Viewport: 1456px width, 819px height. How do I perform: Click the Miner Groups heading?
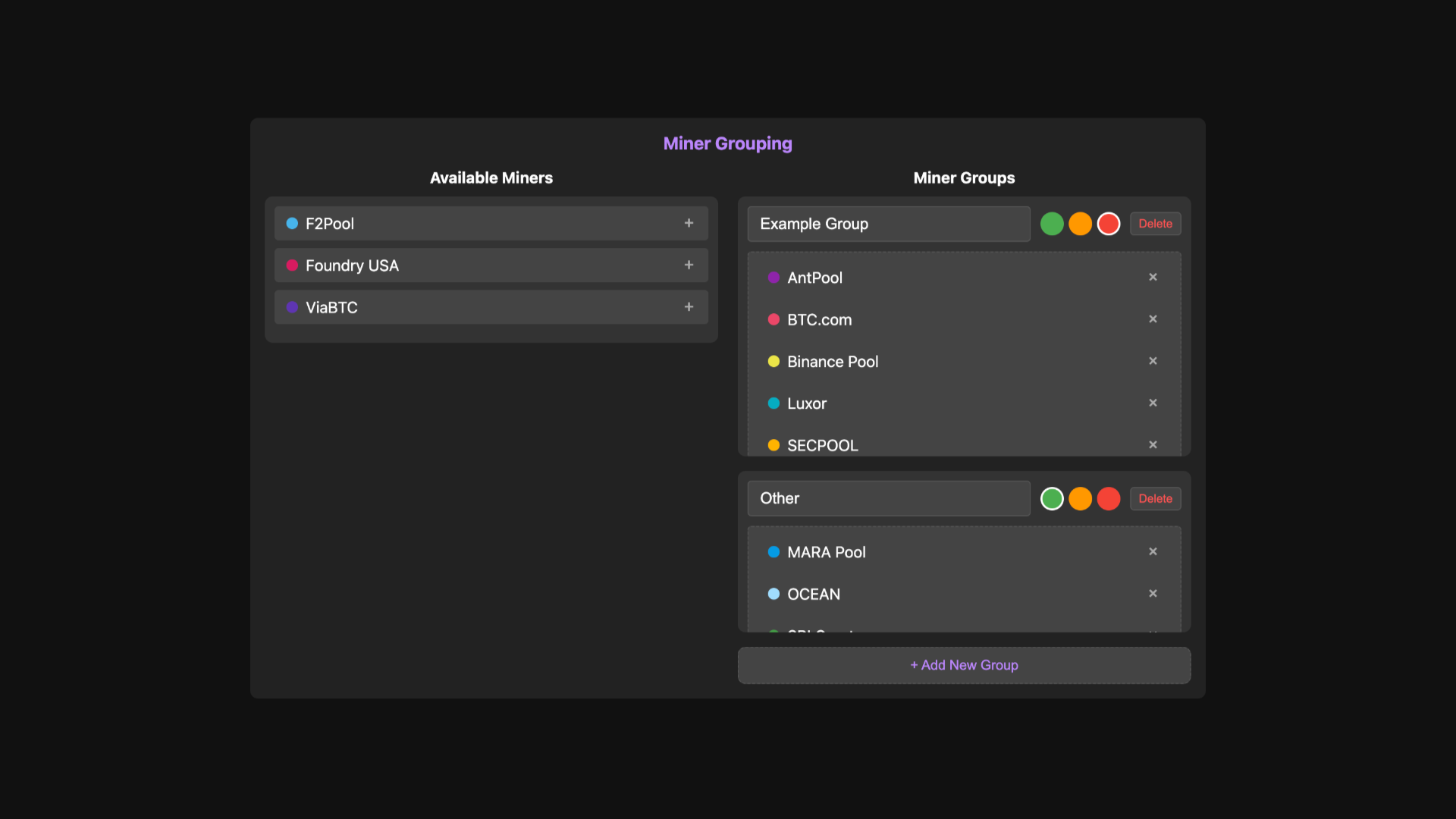point(964,177)
